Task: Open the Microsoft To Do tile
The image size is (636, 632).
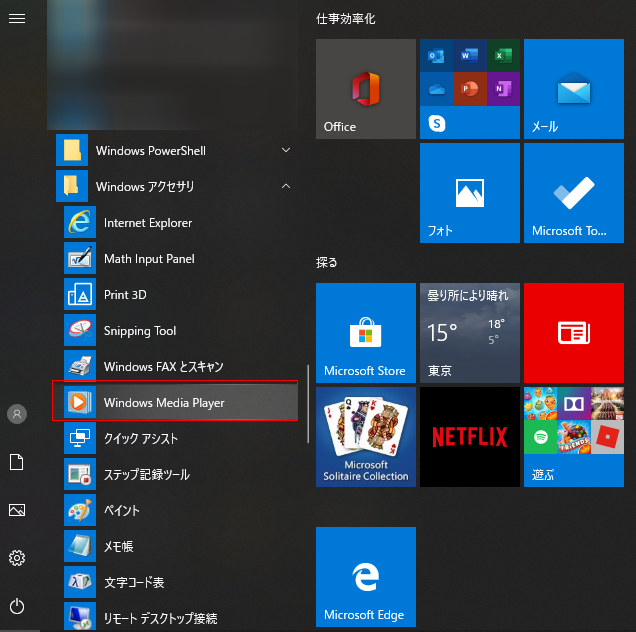Action: pos(574,193)
